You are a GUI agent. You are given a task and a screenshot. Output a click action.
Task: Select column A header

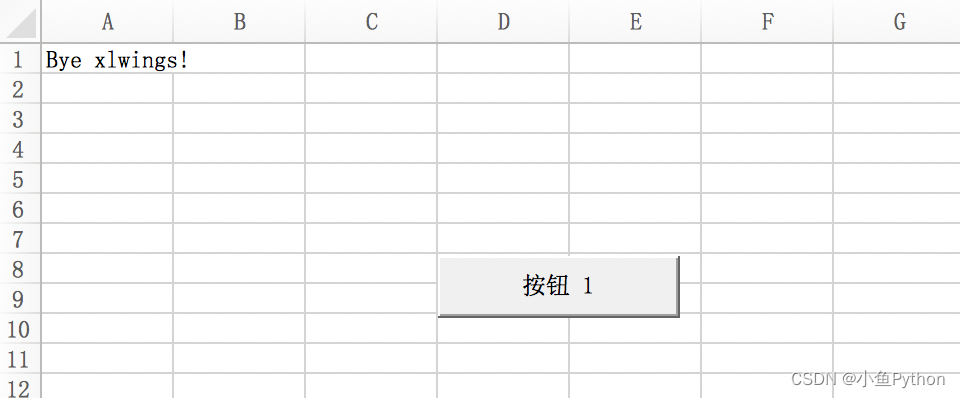[107, 21]
